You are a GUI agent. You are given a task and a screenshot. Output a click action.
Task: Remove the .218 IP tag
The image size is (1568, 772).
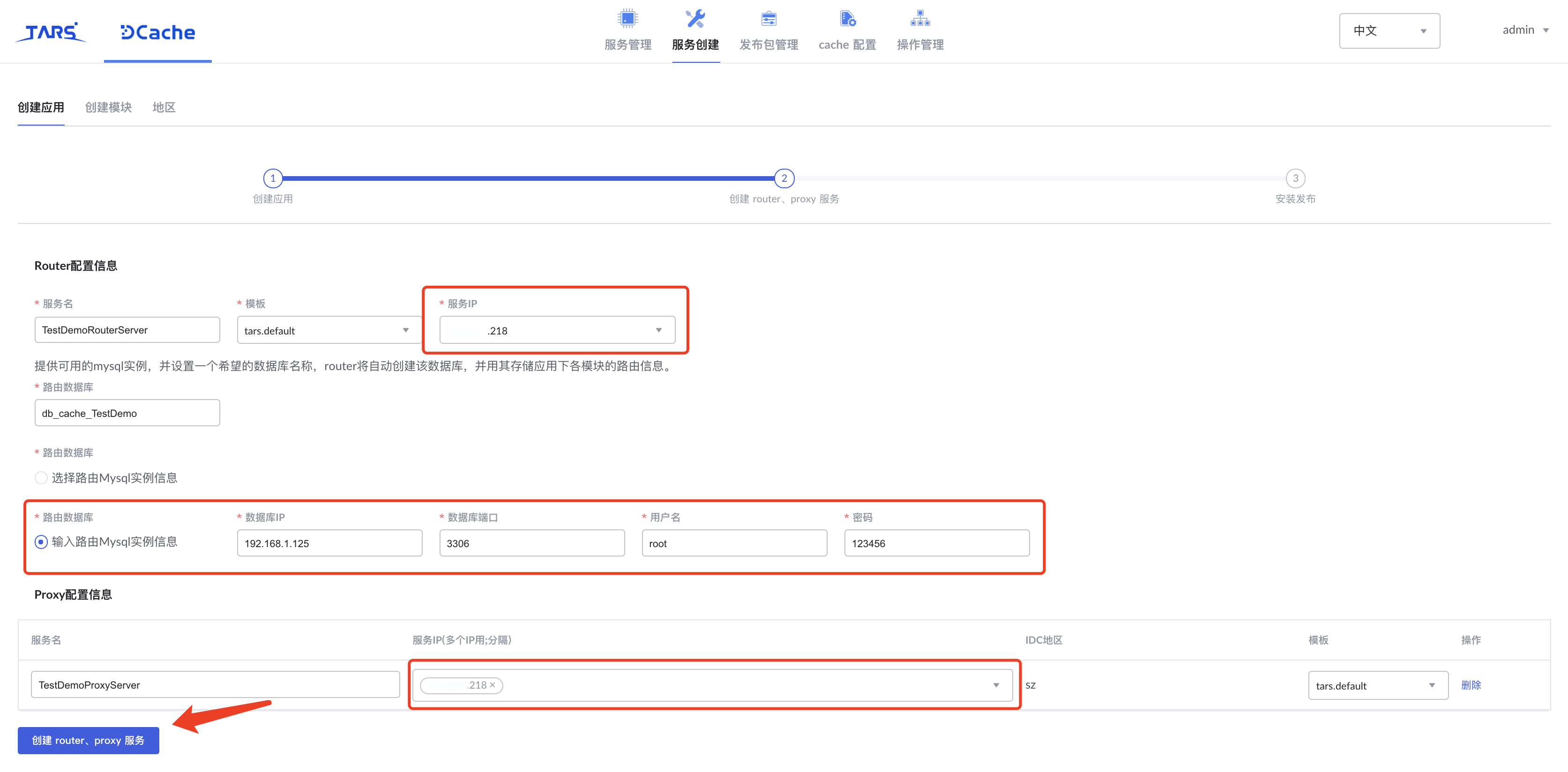coord(493,686)
